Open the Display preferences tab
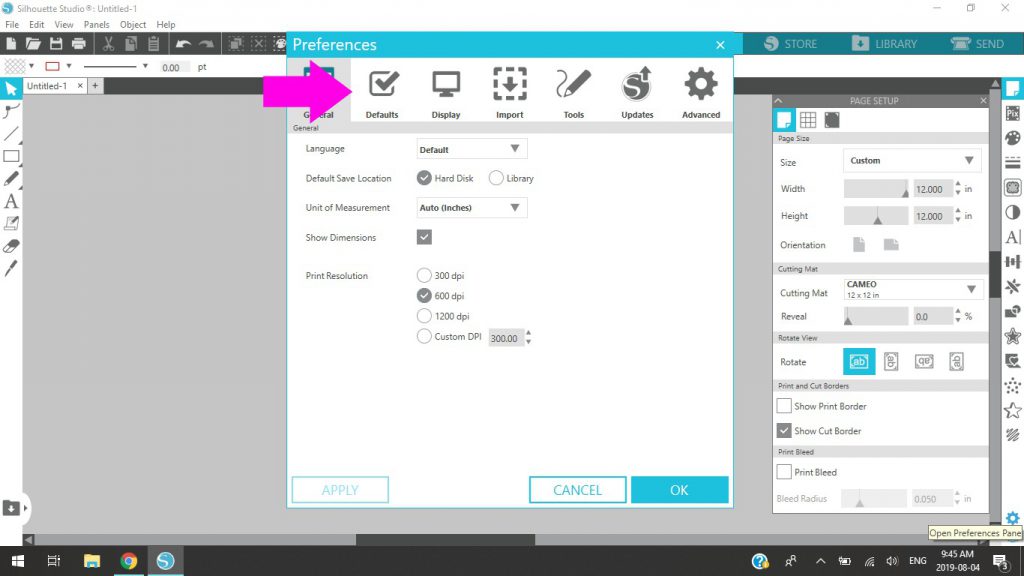 click(446, 93)
